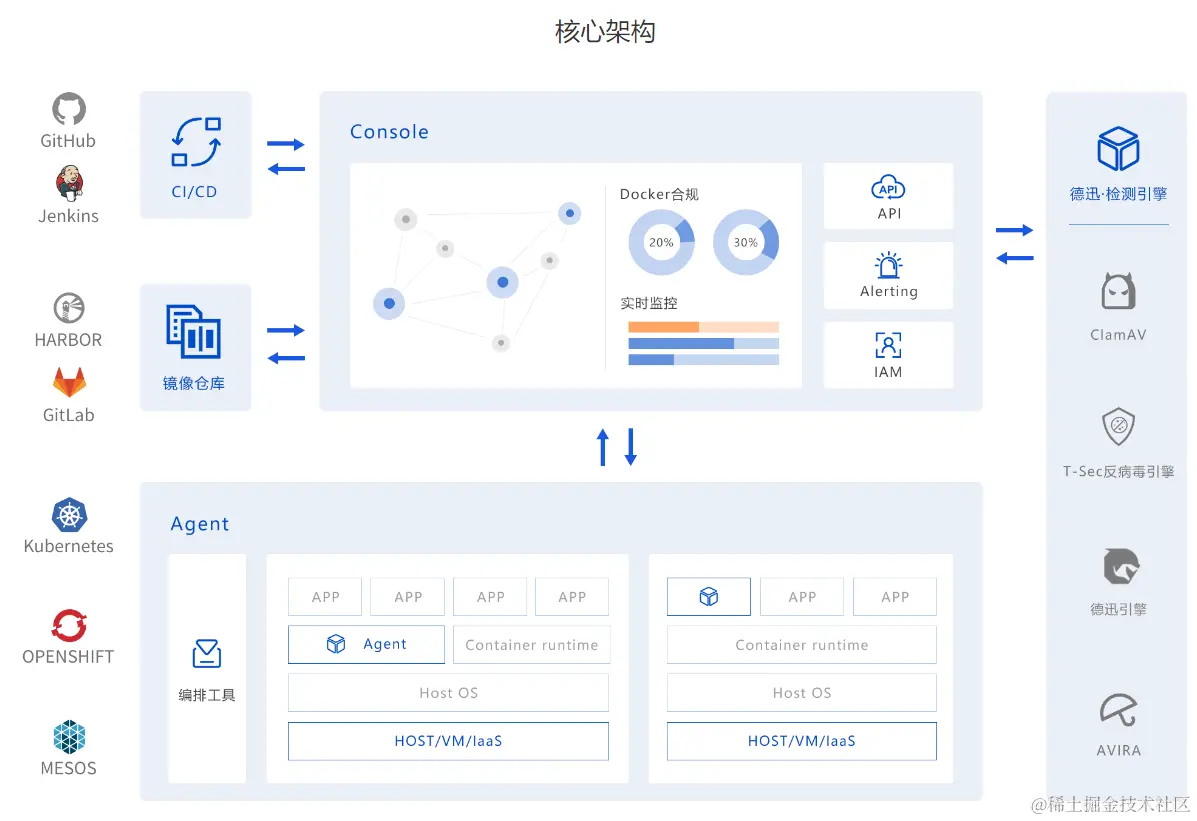Click the MESOS hexagon icon
1197x821 pixels.
[69, 736]
